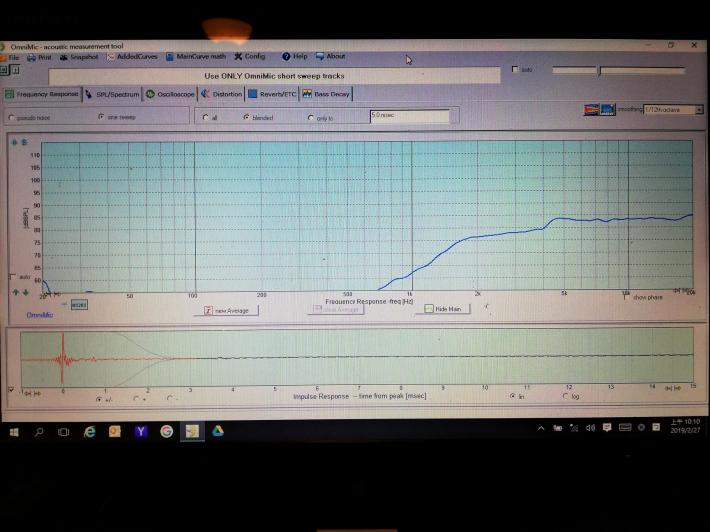Image resolution: width=710 pixels, height=532 pixels.
Task: Click the volume icon in system tray
Action: 590,427
